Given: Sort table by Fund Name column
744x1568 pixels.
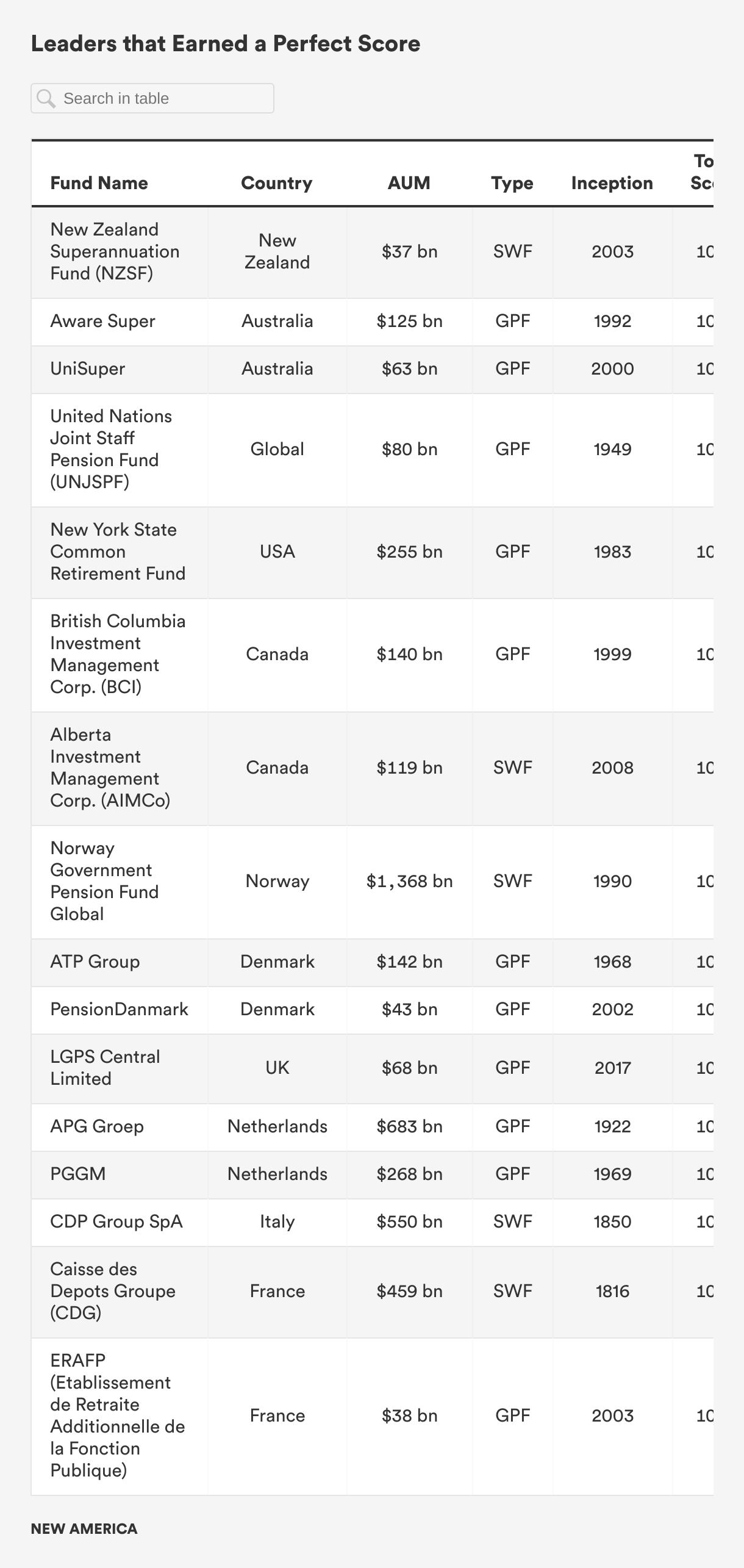Looking at the screenshot, I should click(x=99, y=183).
